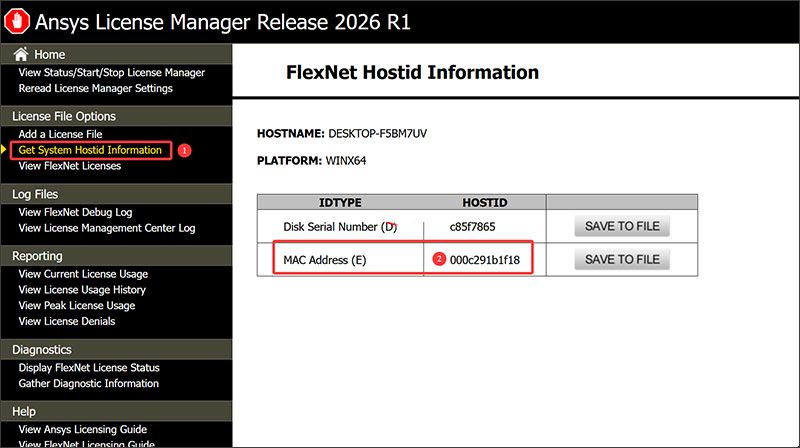Image resolution: width=800 pixels, height=448 pixels.
Task: Click hostid value c85f7865
Action: click(x=472, y=227)
